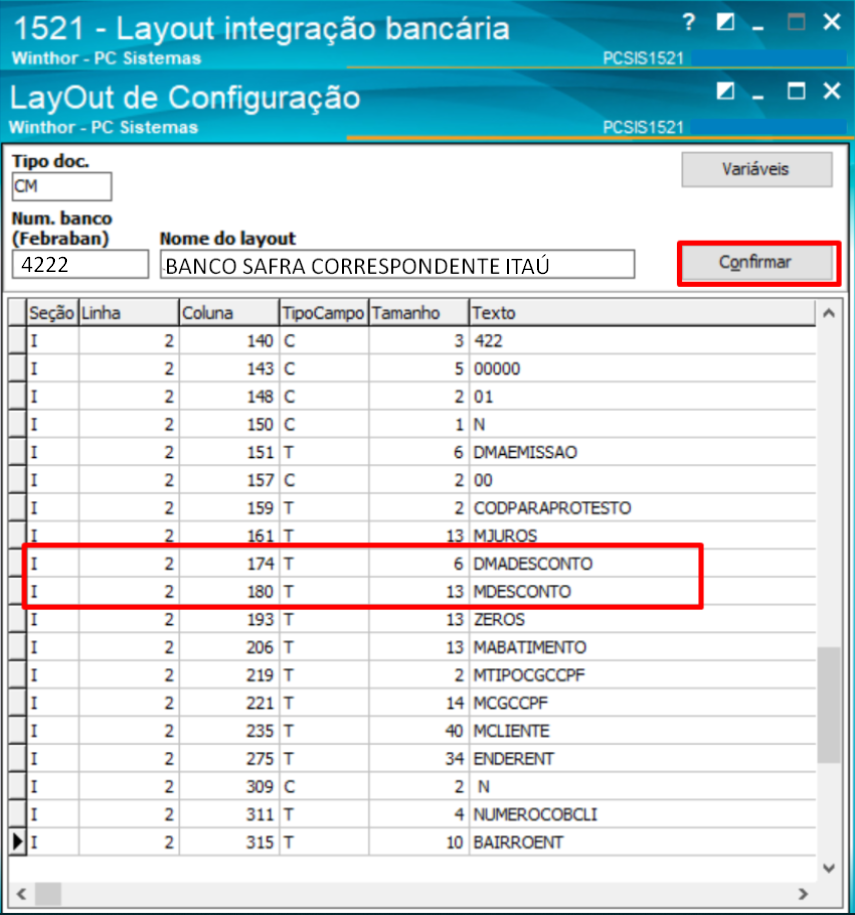Viewport: 855px width, 915px height.
Task: Click the row selector for the DMADESCONTO row
Action: 18,564
